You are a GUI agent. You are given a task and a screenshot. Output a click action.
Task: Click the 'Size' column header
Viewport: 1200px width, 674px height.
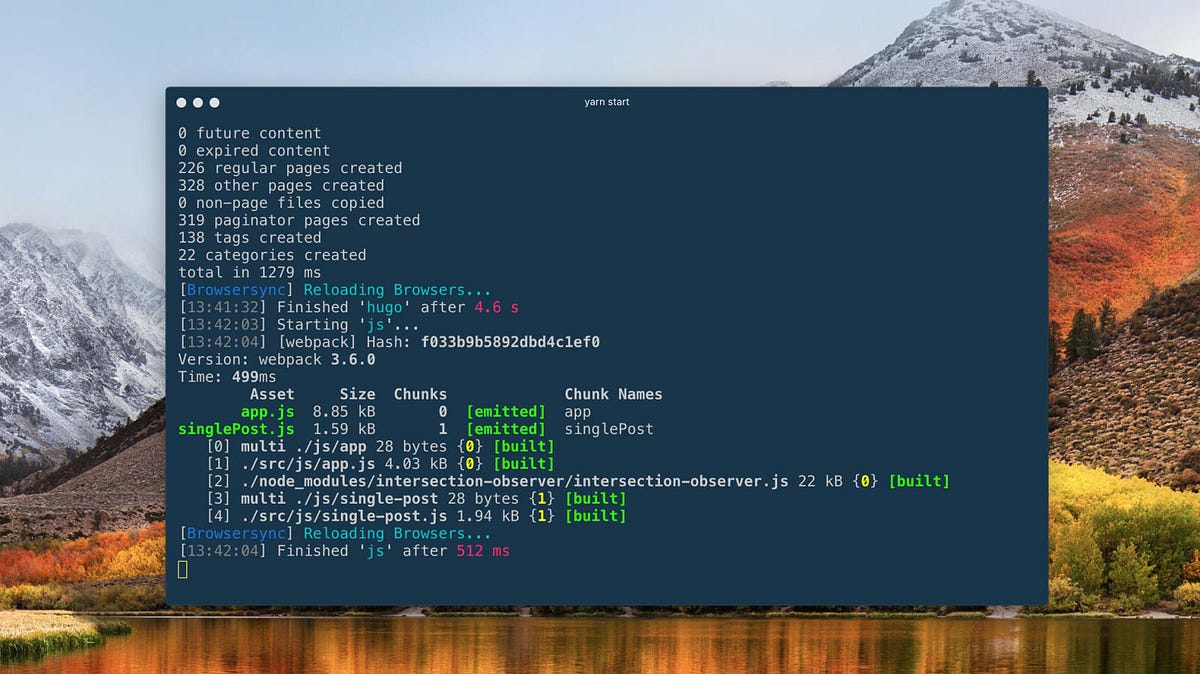(x=358, y=394)
